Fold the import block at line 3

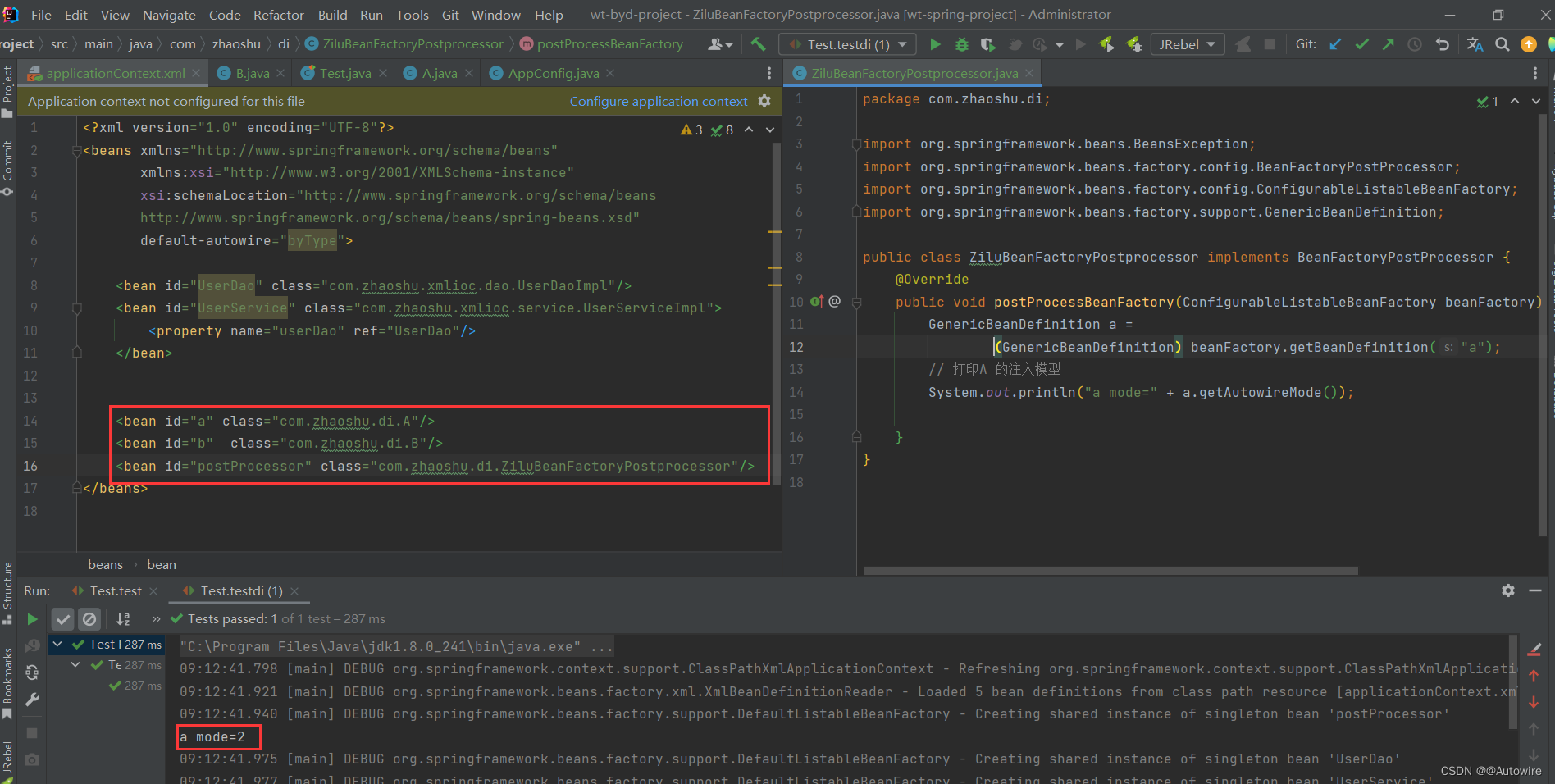(856, 144)
